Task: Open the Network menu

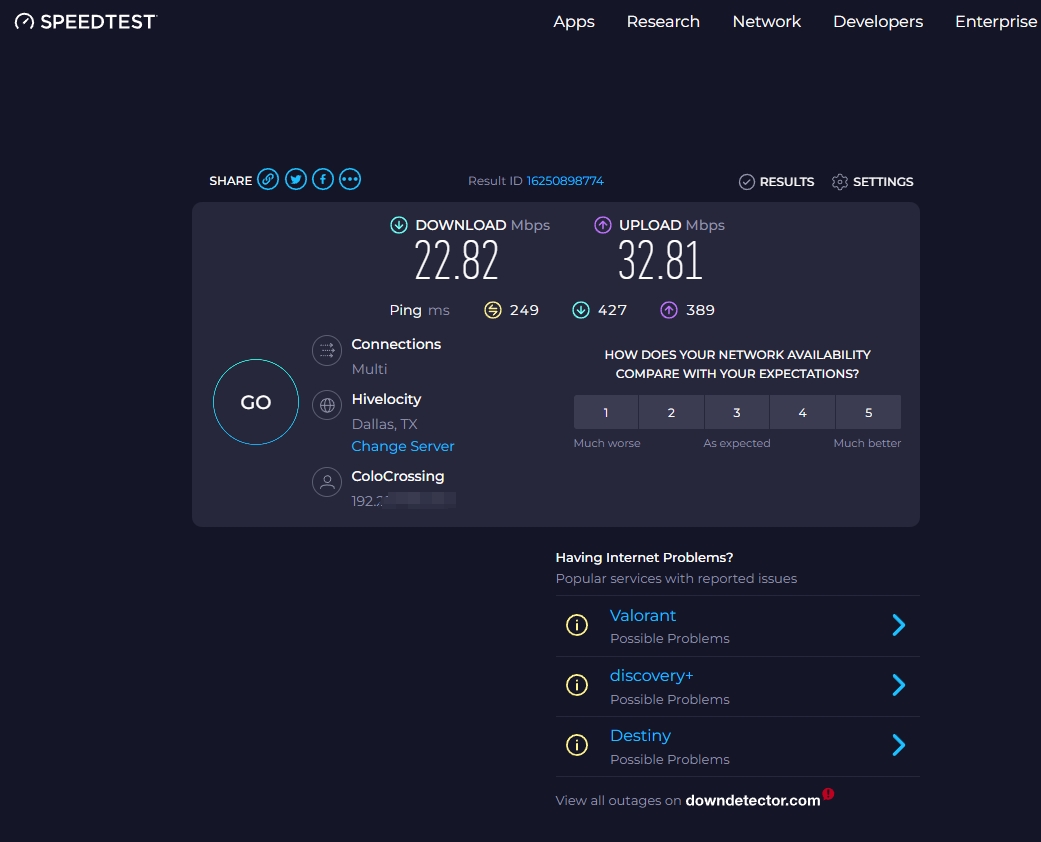Action: tap(767, 22)
